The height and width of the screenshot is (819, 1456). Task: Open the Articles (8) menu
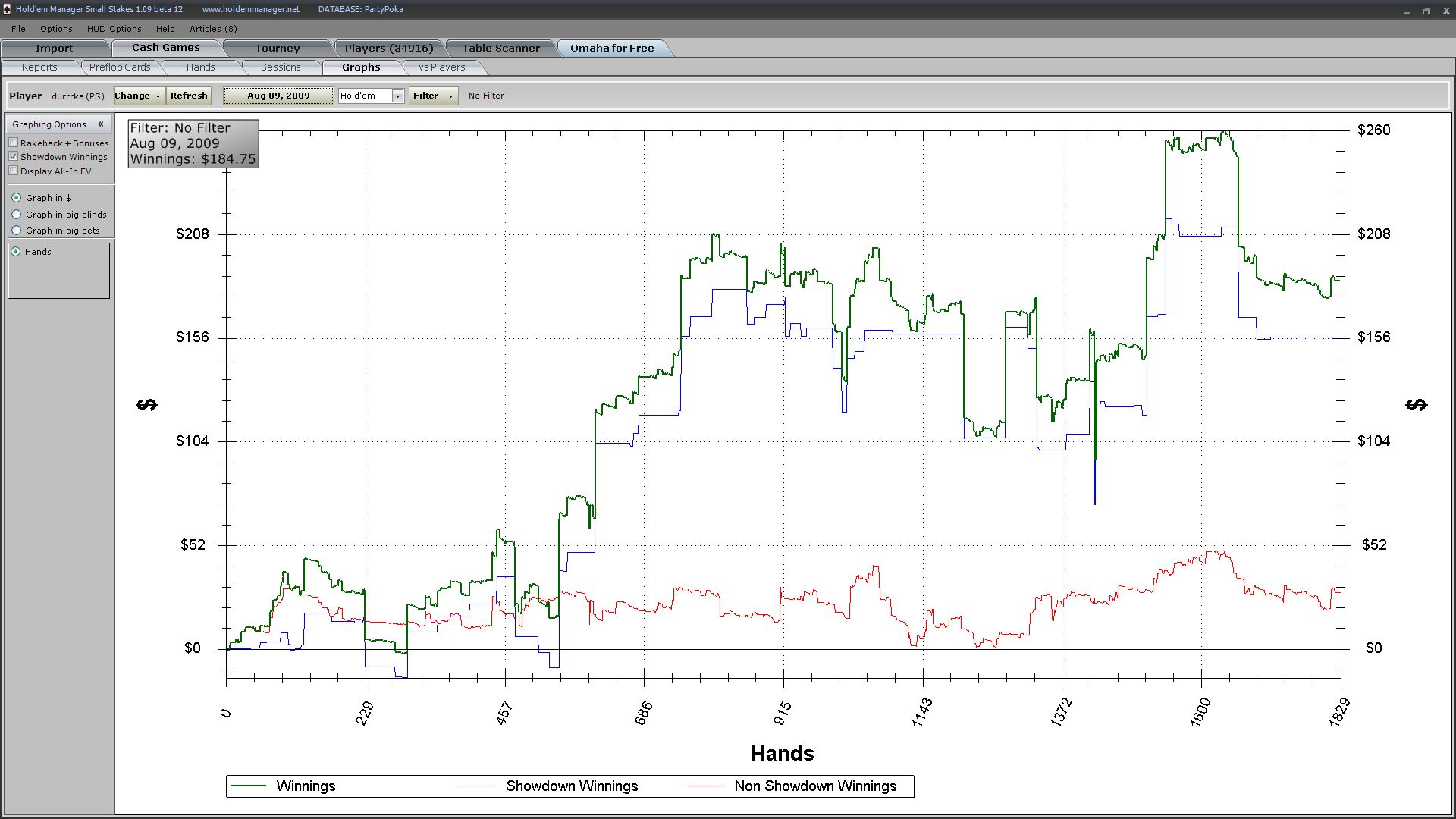(x=213, y=29)
